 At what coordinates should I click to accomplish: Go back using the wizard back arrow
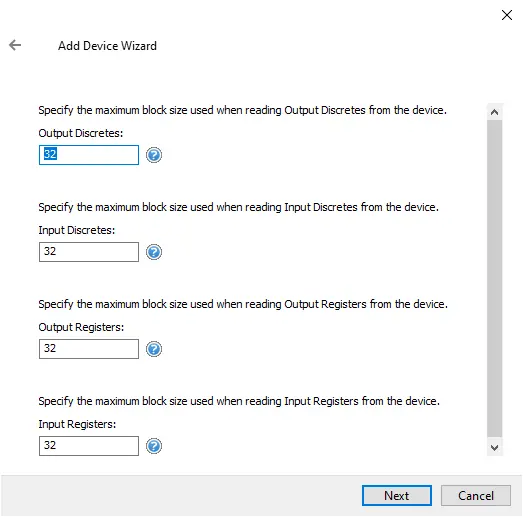click(15, 45)
